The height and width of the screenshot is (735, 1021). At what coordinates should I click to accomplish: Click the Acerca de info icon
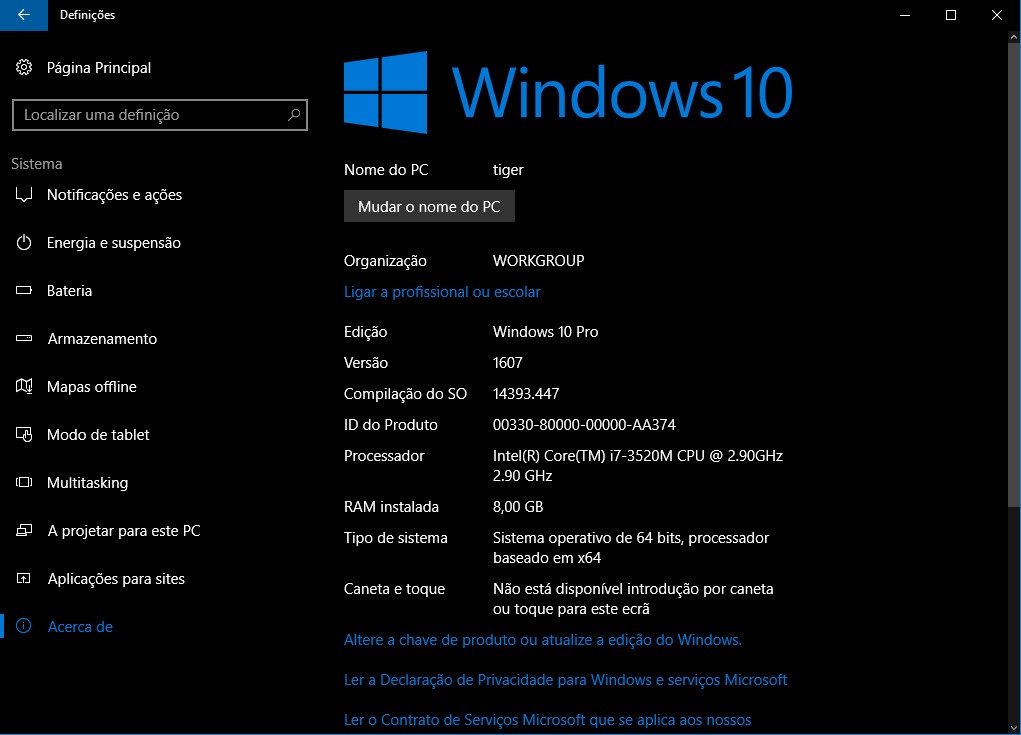(24, 626)
